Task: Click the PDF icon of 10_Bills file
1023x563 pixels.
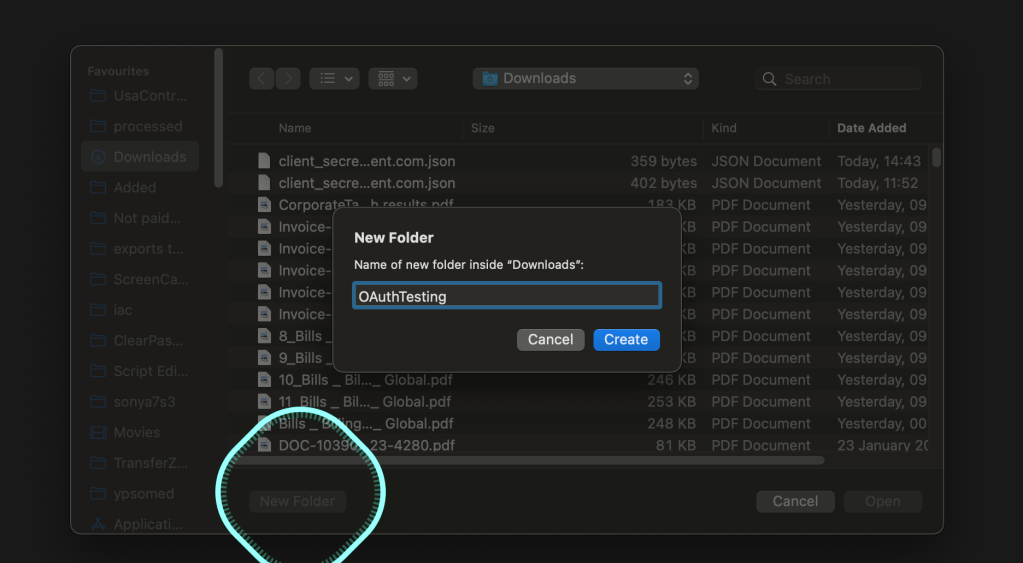Action: pyautogui.click(x=264, y=380)
